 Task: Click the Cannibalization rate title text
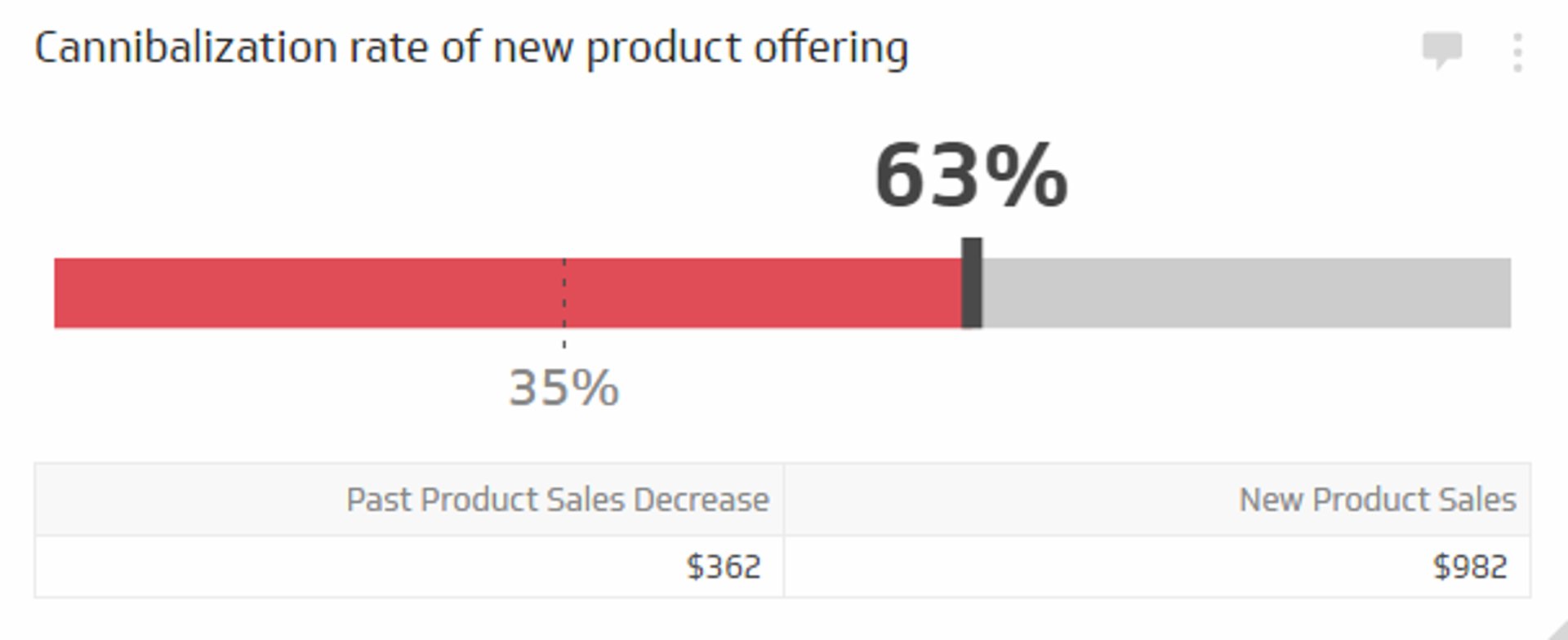pos(474,47)
